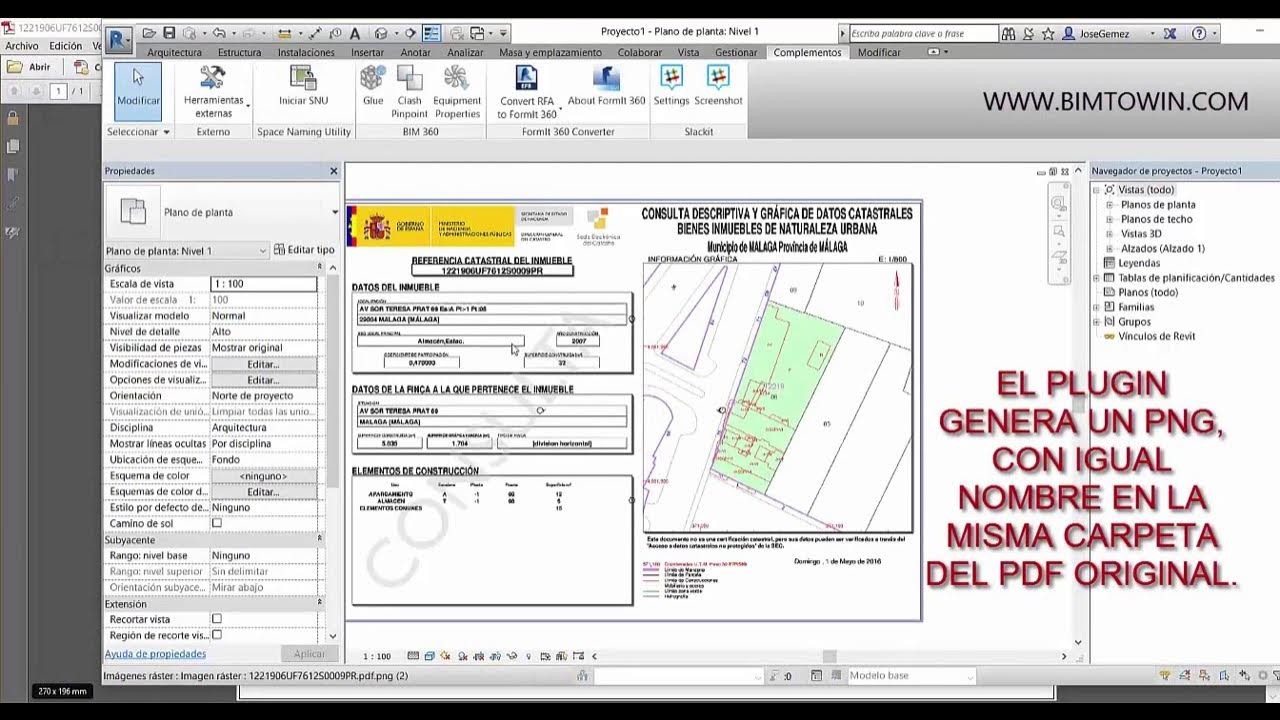1280x720 pixels.
Task: Toggle Región de recorte visible checkbox
Action: click(x=216, y=635)
